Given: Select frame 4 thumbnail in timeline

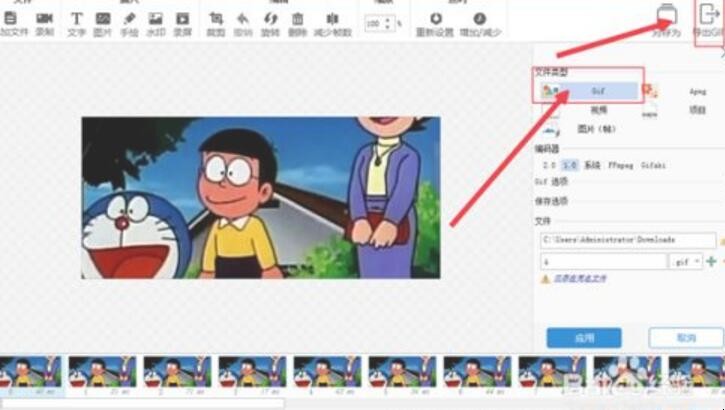Looking at the screenshot, I should point(327,372).
